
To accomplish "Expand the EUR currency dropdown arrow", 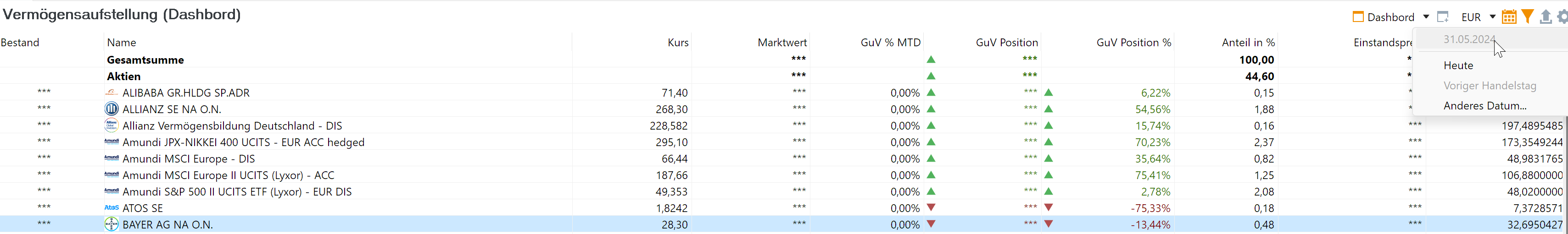I will 1493,17.
